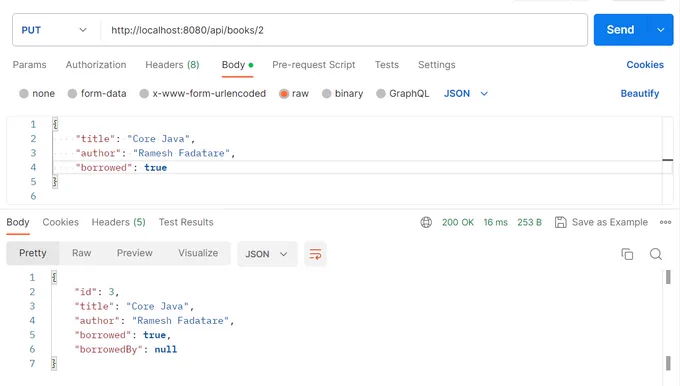Copy the response body with copy icon
Viewport: 680px width, 386px height.
[627, 254]
